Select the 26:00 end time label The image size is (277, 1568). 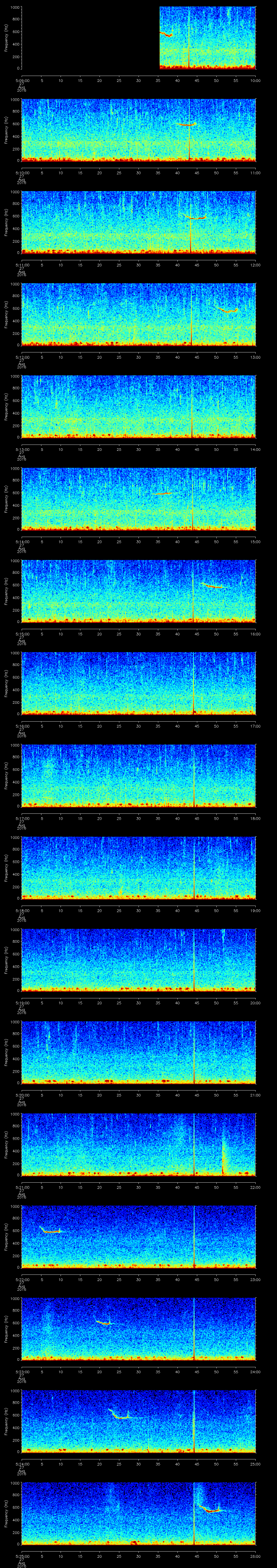[x=255, y=1556]
